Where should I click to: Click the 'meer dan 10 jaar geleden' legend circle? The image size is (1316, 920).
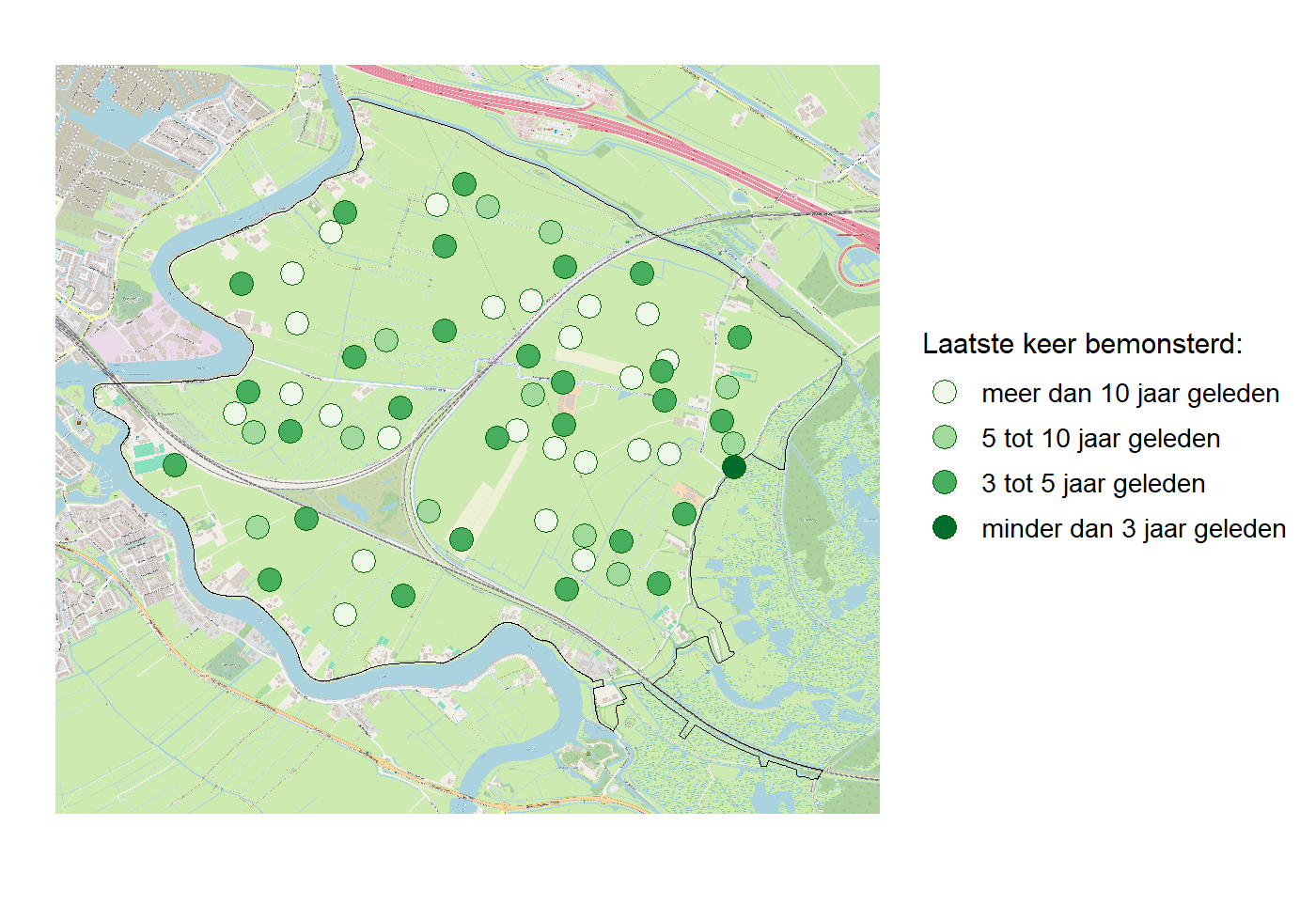(x=945, y=393)
